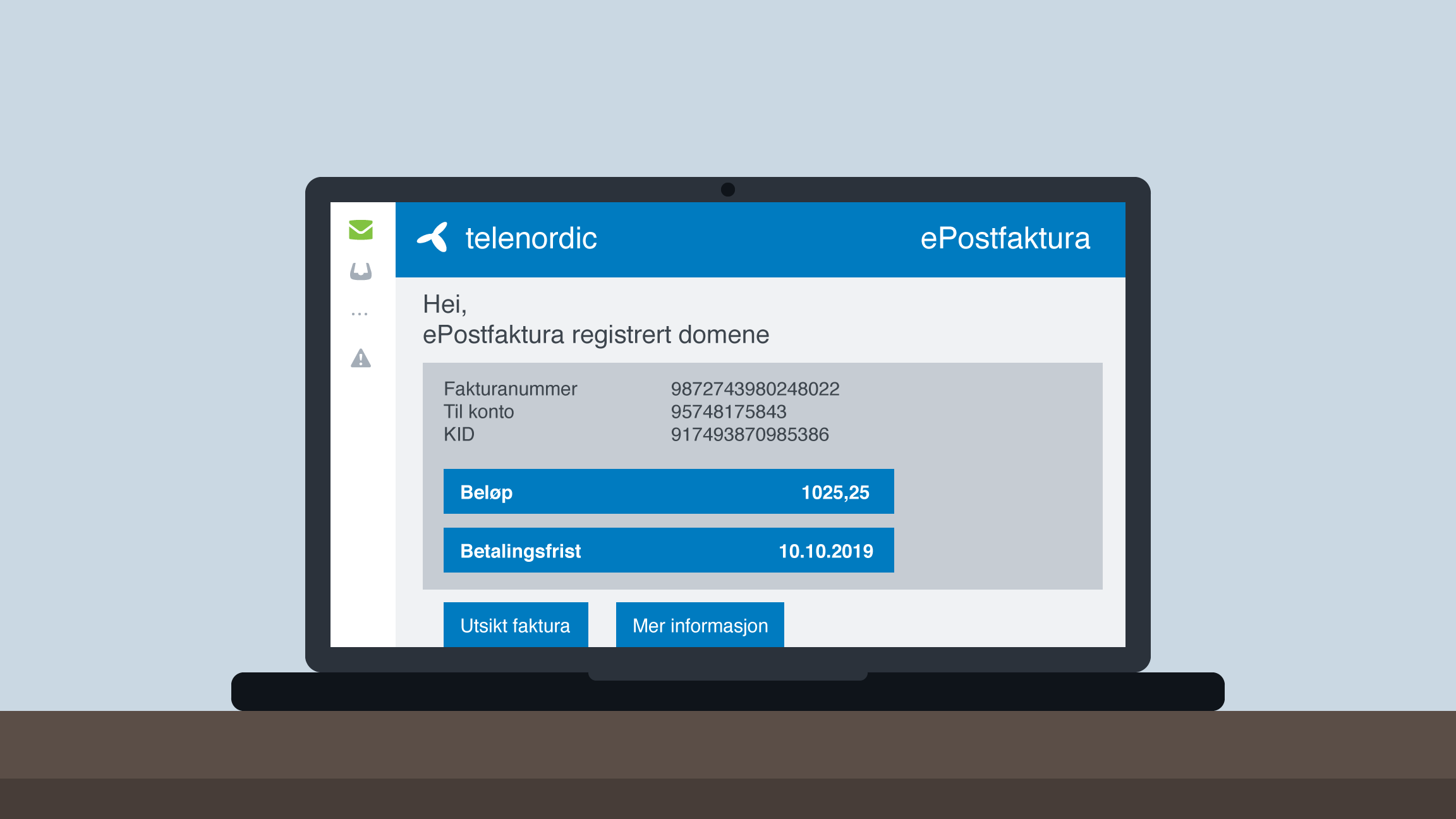Click the Mer informasjon button

700,625
